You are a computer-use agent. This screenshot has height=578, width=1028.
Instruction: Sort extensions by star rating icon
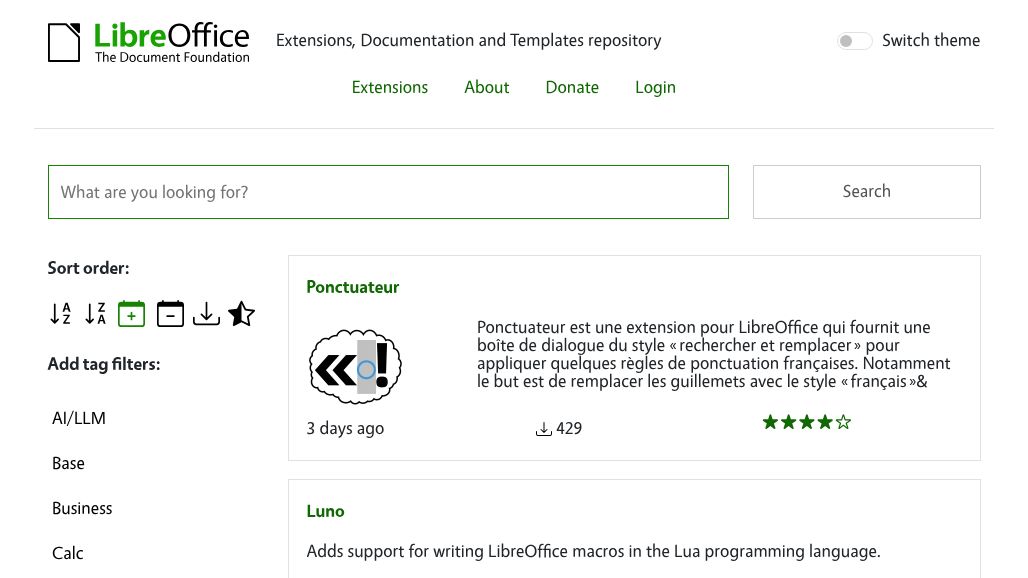pos(241,314)
